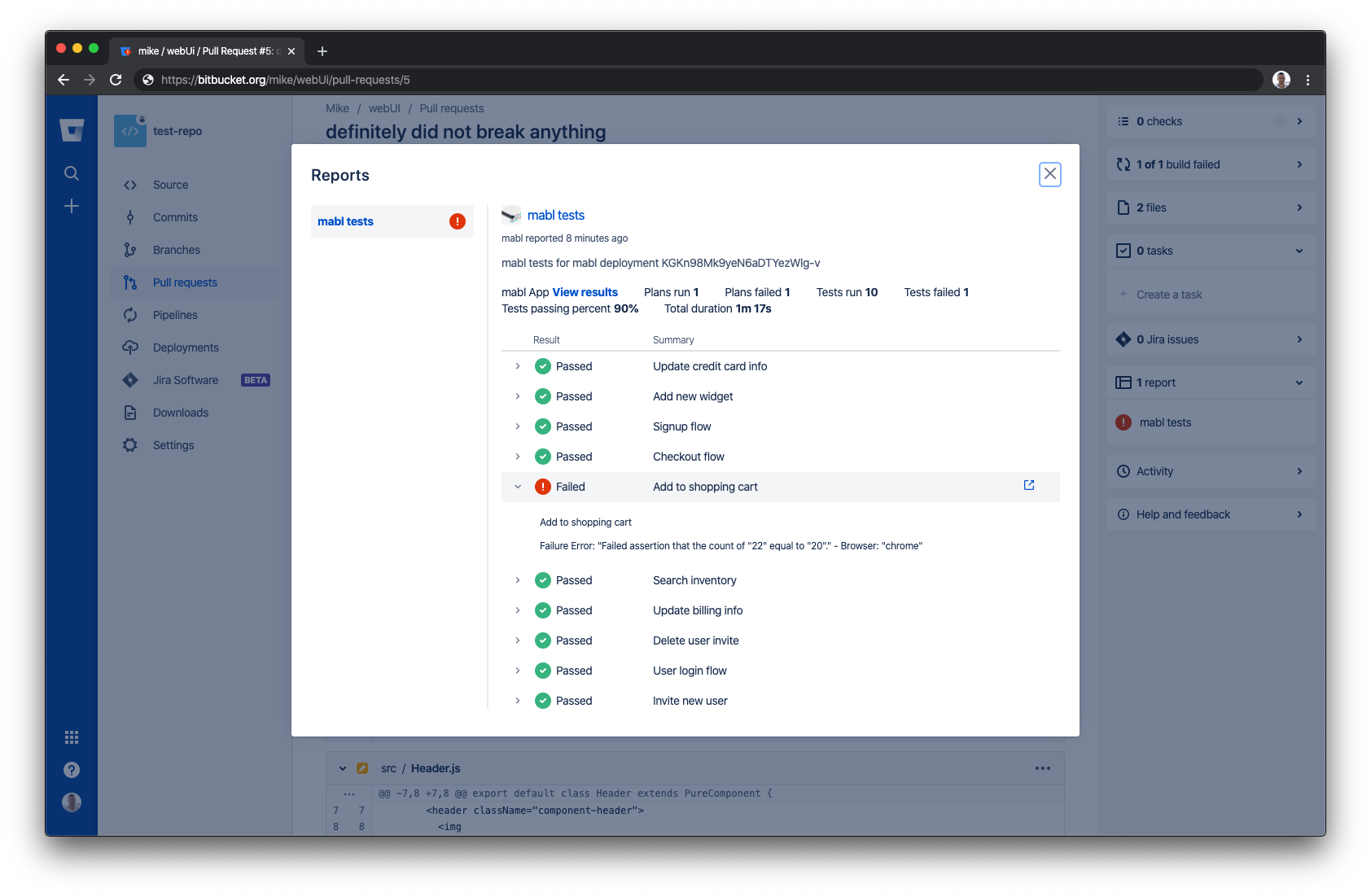Open Branches in repository menu
1371x896 pixels.
pyautogui.click(x=195, y=250)
